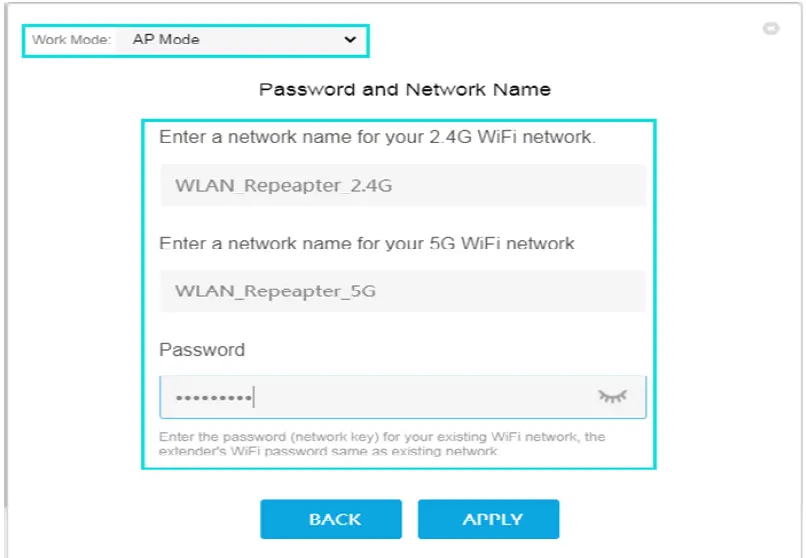This screenshot has height=558, width=806.
Task: Click the chevron arrow beside AP Mode
Action: point(350,40)
